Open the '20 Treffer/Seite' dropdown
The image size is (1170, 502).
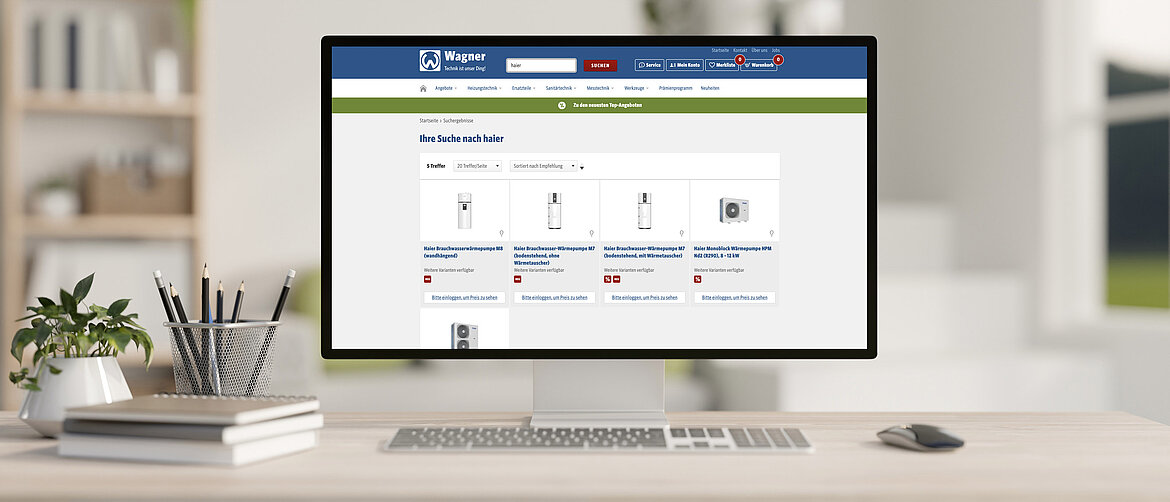click(477, 166)
